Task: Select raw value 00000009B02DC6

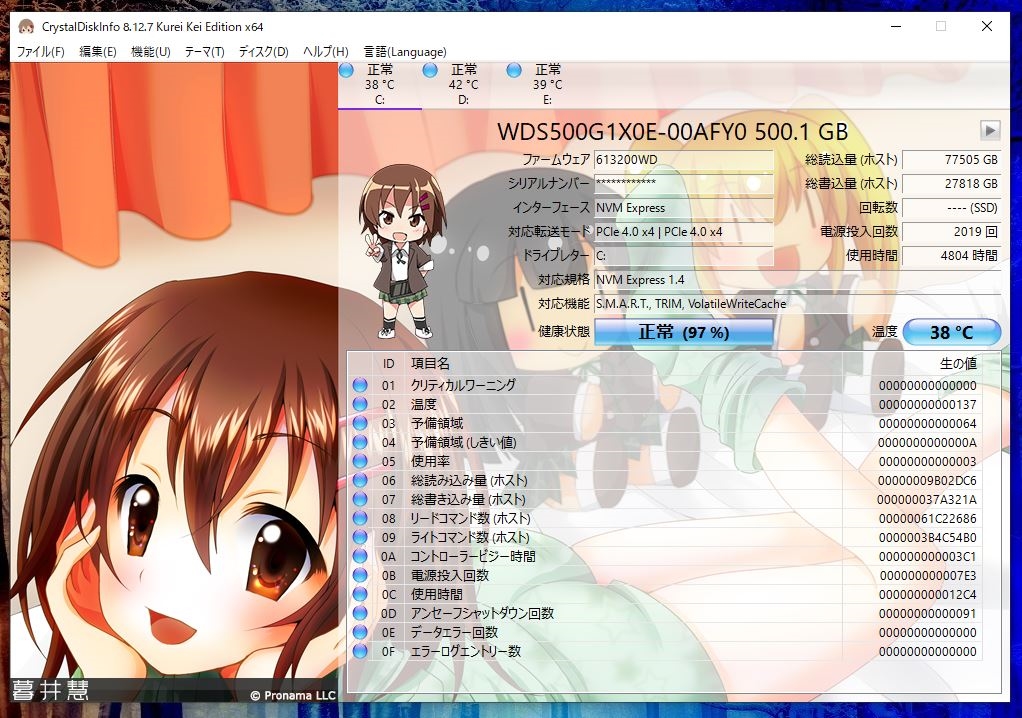Action: pos(927,481)
